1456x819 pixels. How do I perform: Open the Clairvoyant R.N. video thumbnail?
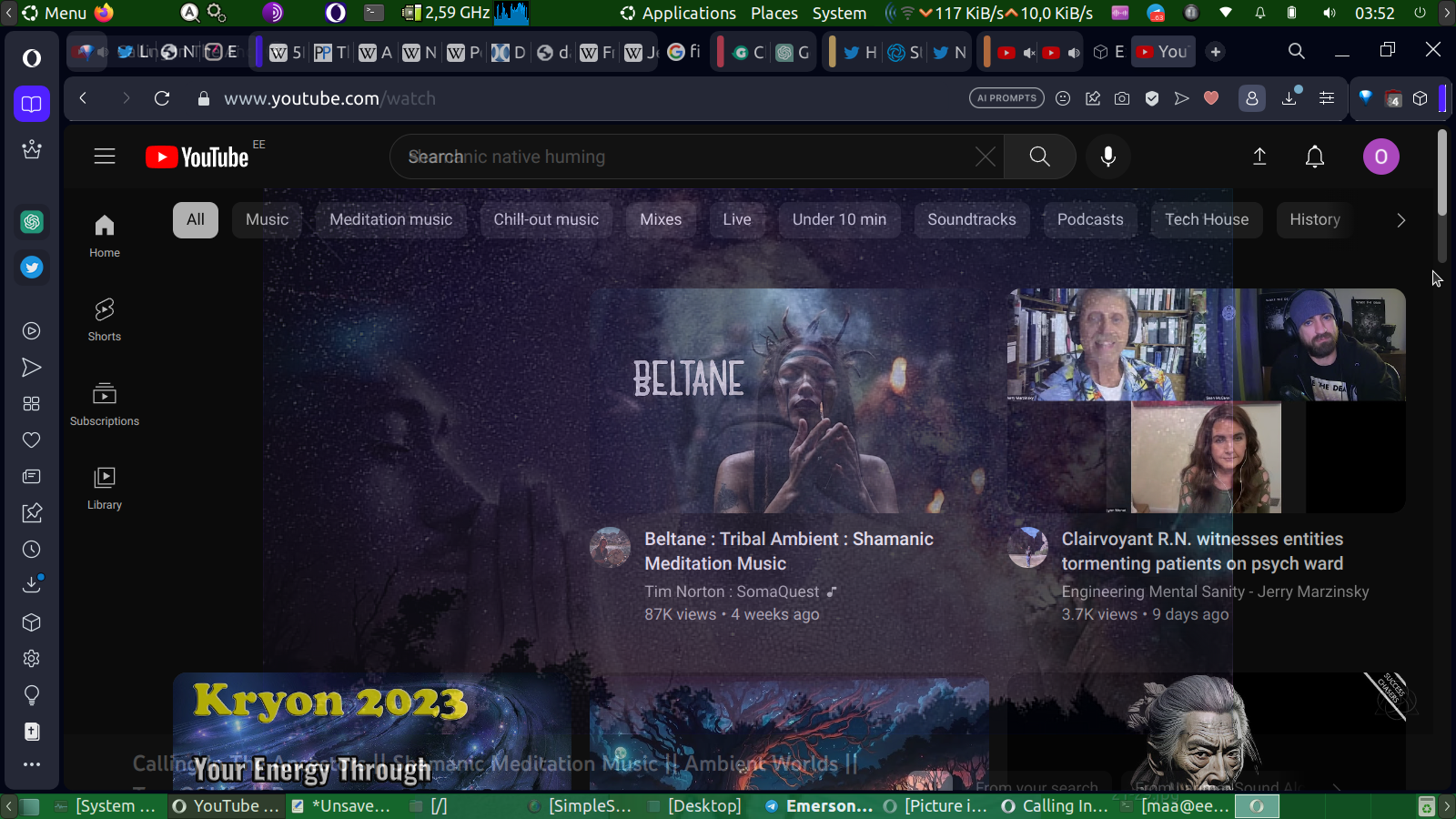1207,400
